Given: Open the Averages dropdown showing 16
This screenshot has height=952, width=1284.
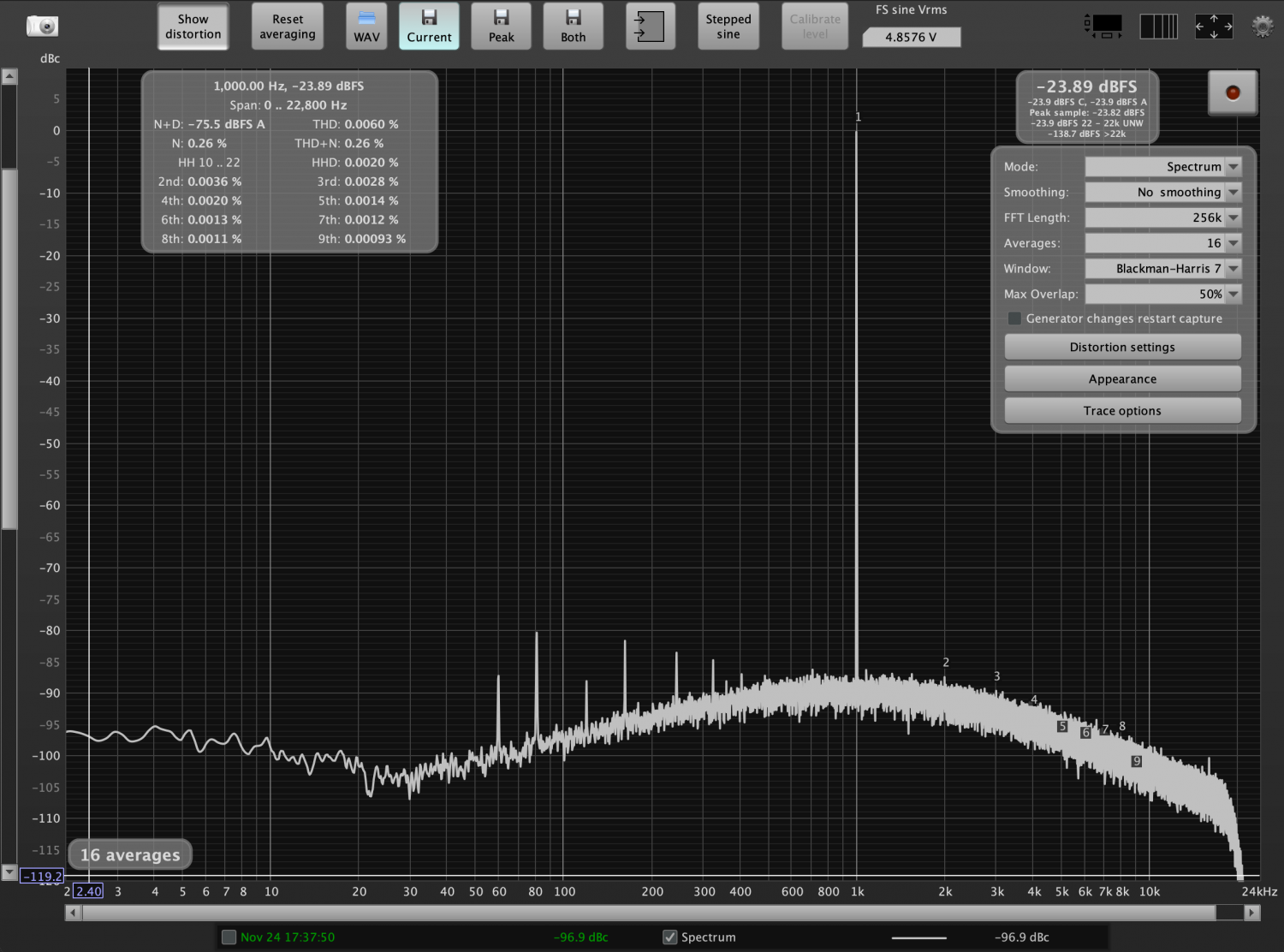Looking at the screenshot, I should [x=1162, y=243].
